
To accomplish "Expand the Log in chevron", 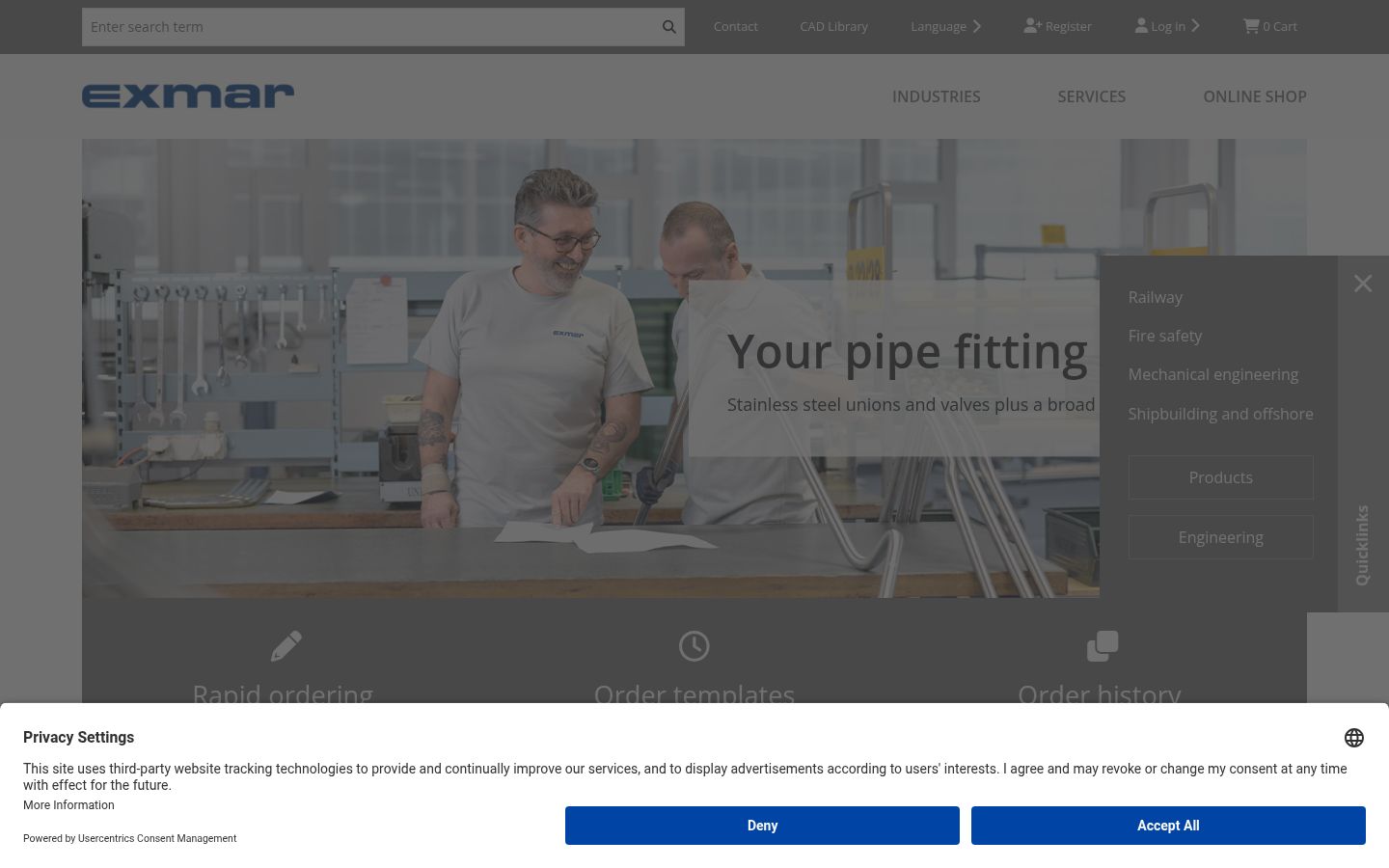I will [1195, 26].
